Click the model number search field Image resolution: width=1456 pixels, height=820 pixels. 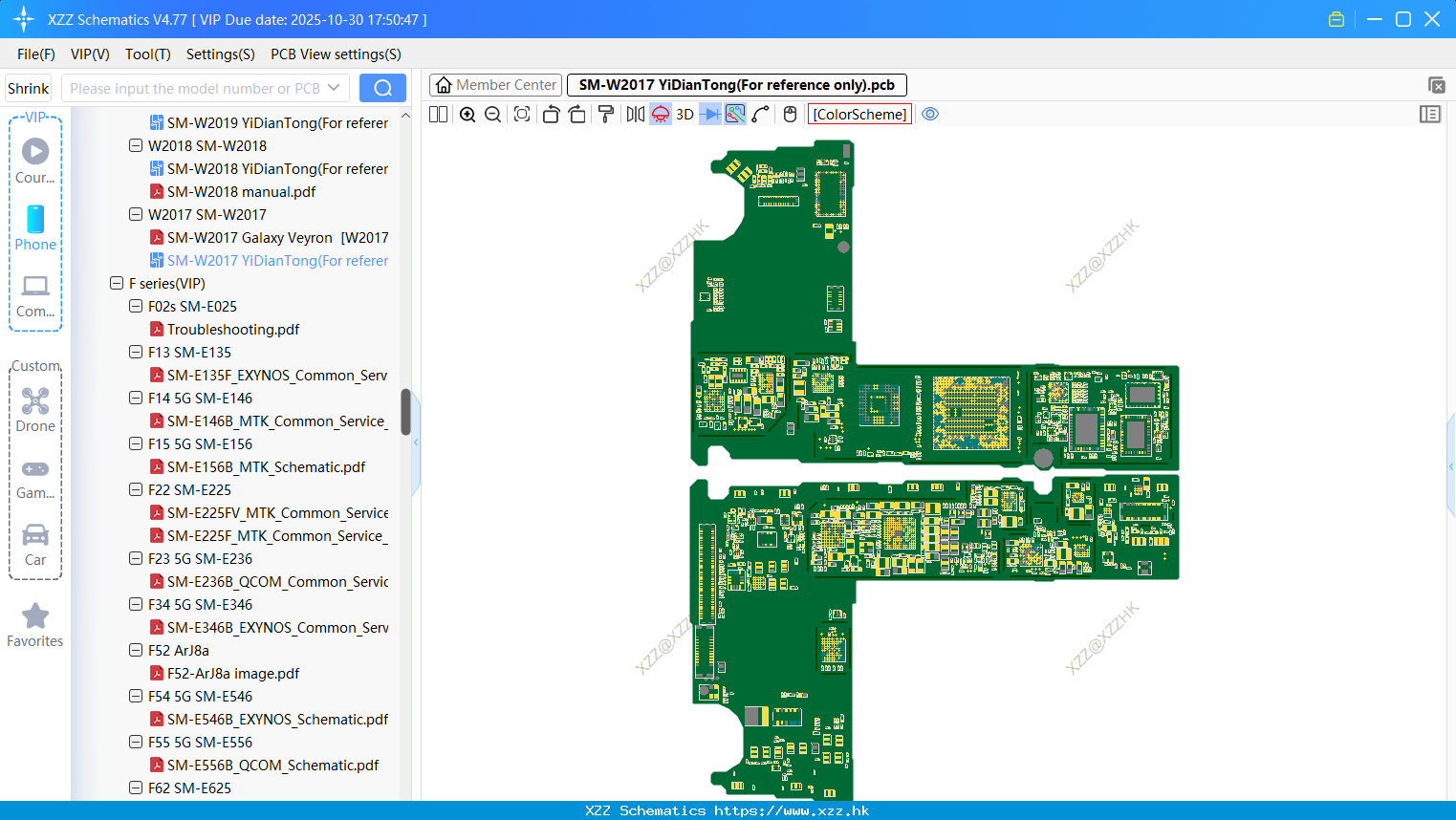[x=194, y=88]
